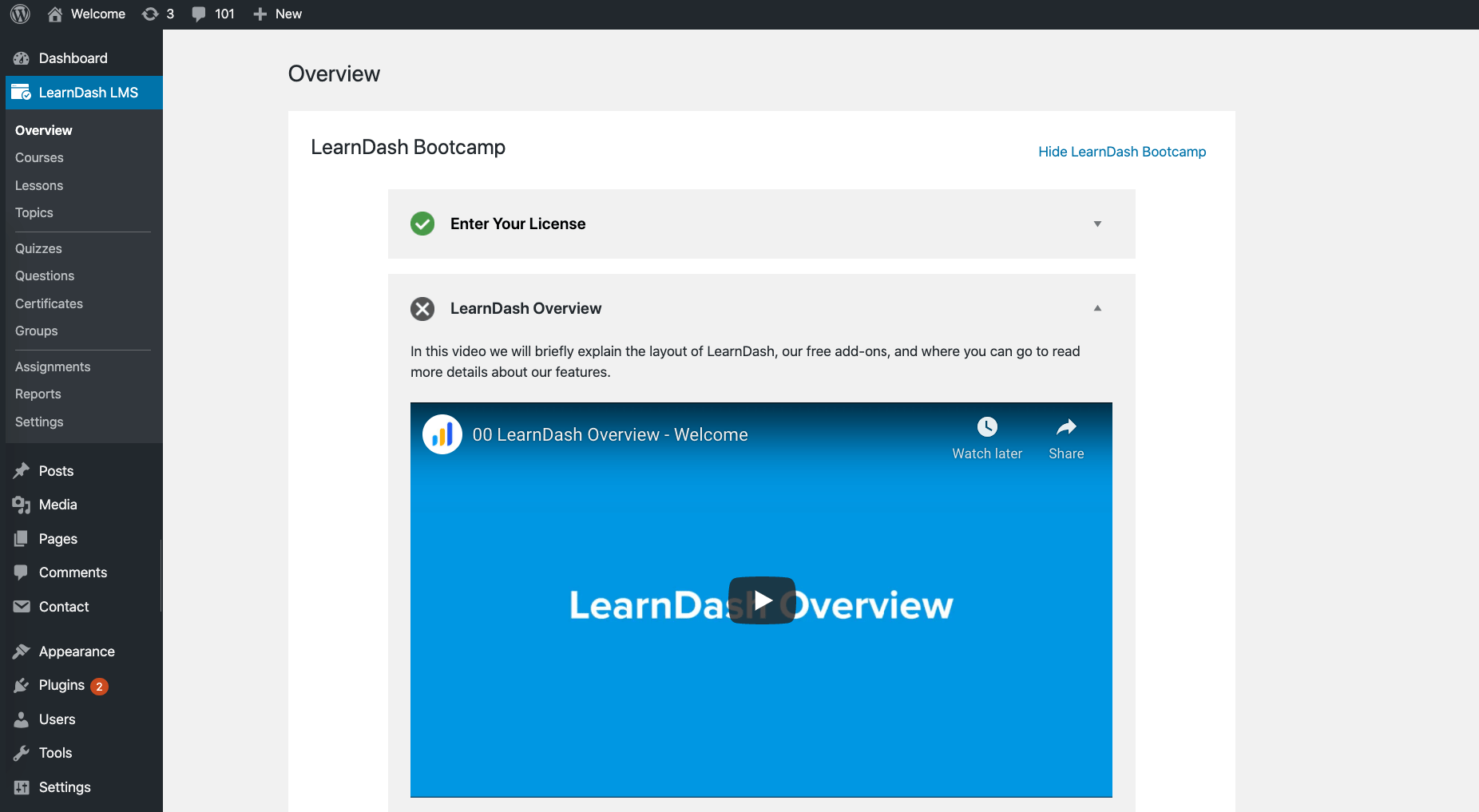
Task: Click the LearnDash Overview heading
Action: click(x=526, y=308)
